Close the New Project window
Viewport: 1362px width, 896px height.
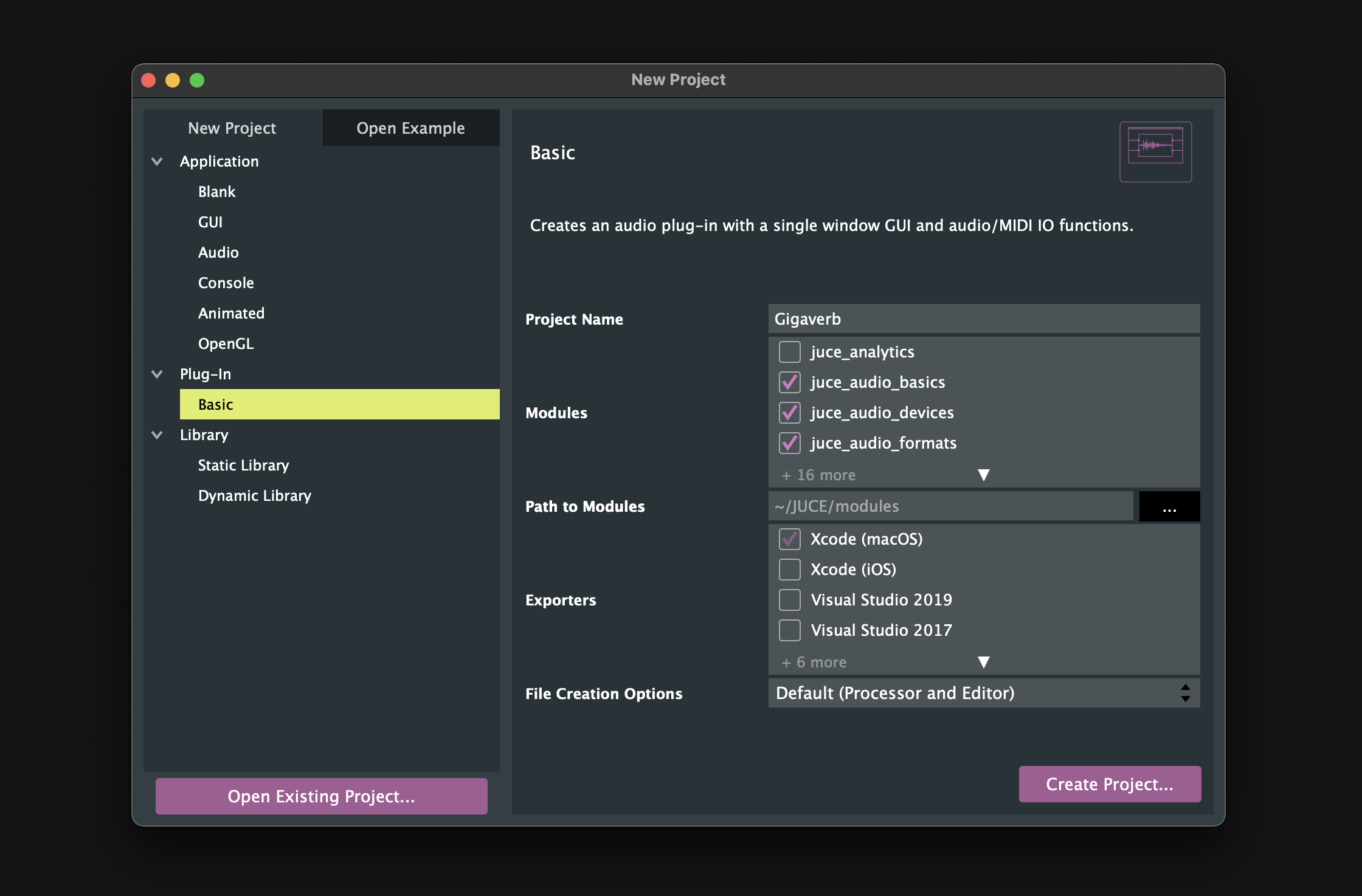coord(148,80)
